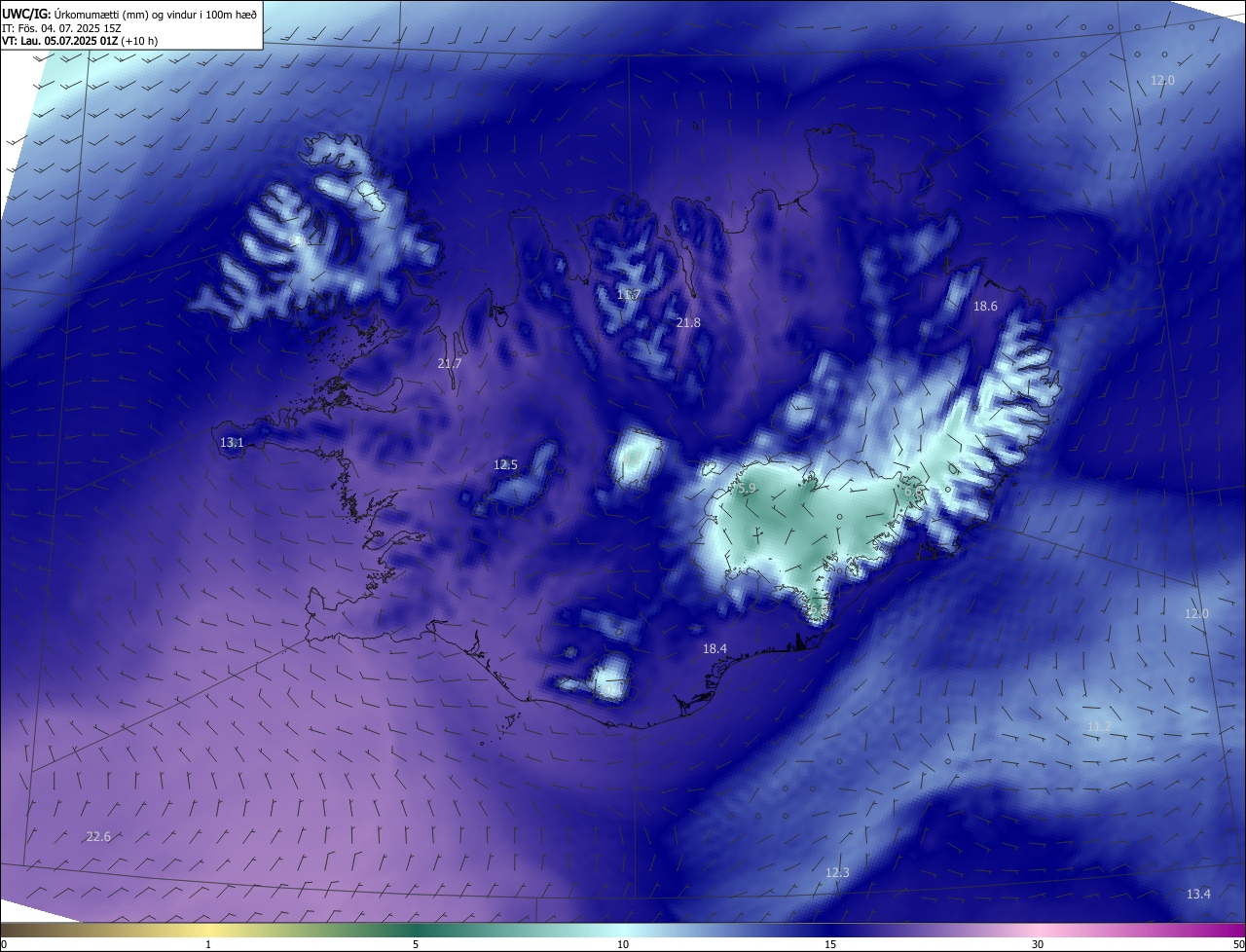Click the 13.1 value on the Snæfellsnes peninsula
The image size is (1246, 952).
(x=232, y=443)
